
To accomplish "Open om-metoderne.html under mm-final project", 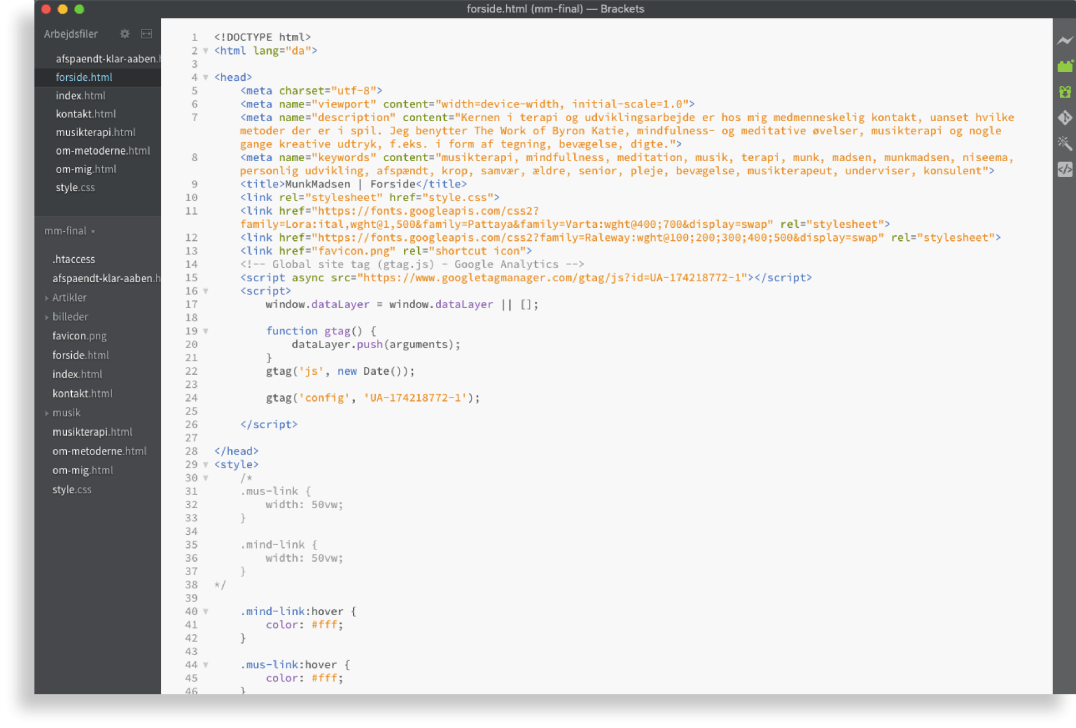I will point(100,451).
